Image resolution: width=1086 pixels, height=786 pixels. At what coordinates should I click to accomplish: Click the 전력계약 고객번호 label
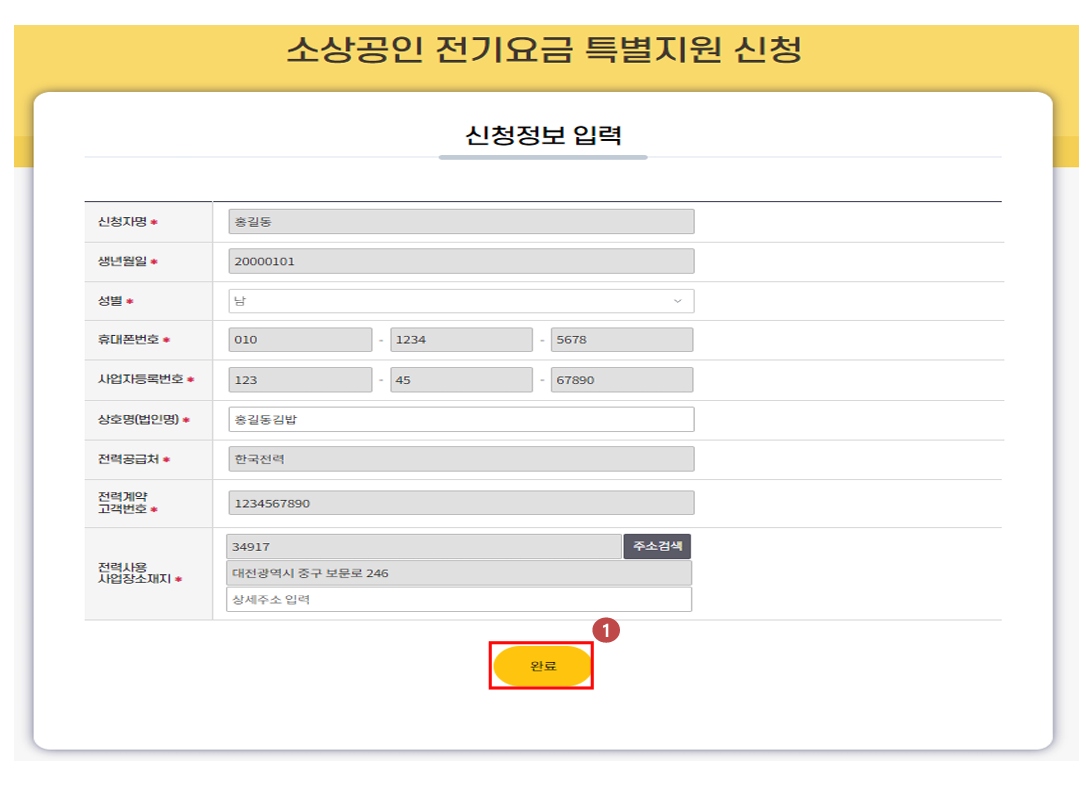pos(123,503)
